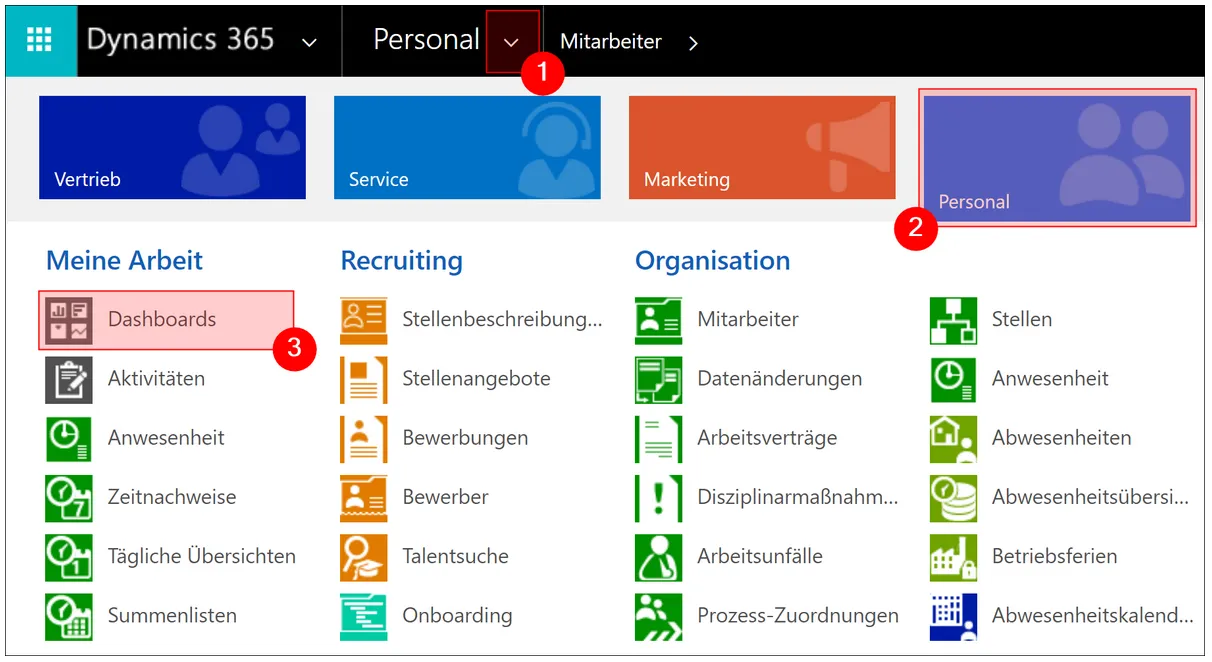Click the Disziplinarmaßnahmen exclamation icon
The width and height of the screenshot is (1212, 662).
(x=658, y=497)
